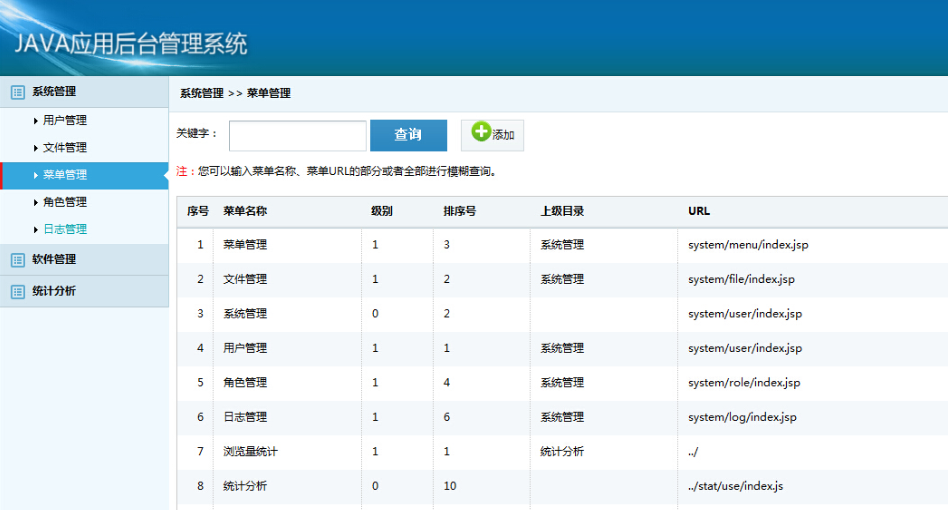The image size is (948, 510).
Task: Collapse the 系统管理 sidebar section
Action: (x=54, y=92)
